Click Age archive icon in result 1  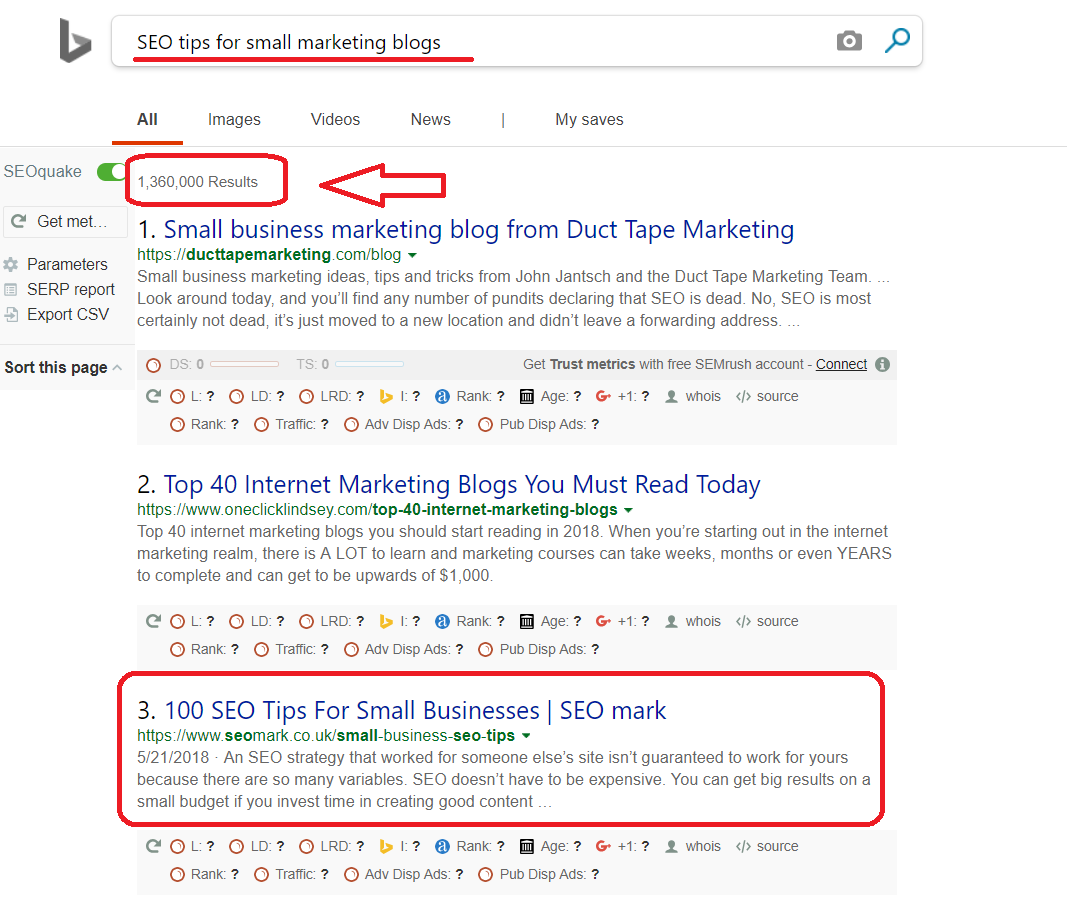point(527,397)
